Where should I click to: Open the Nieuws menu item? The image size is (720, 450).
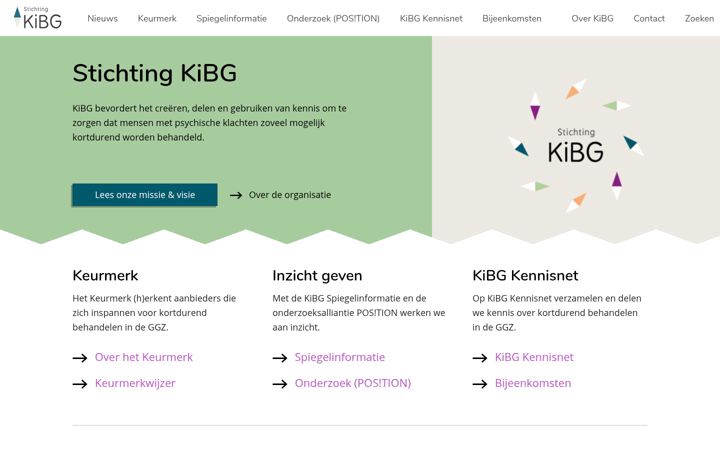[102, 19]
